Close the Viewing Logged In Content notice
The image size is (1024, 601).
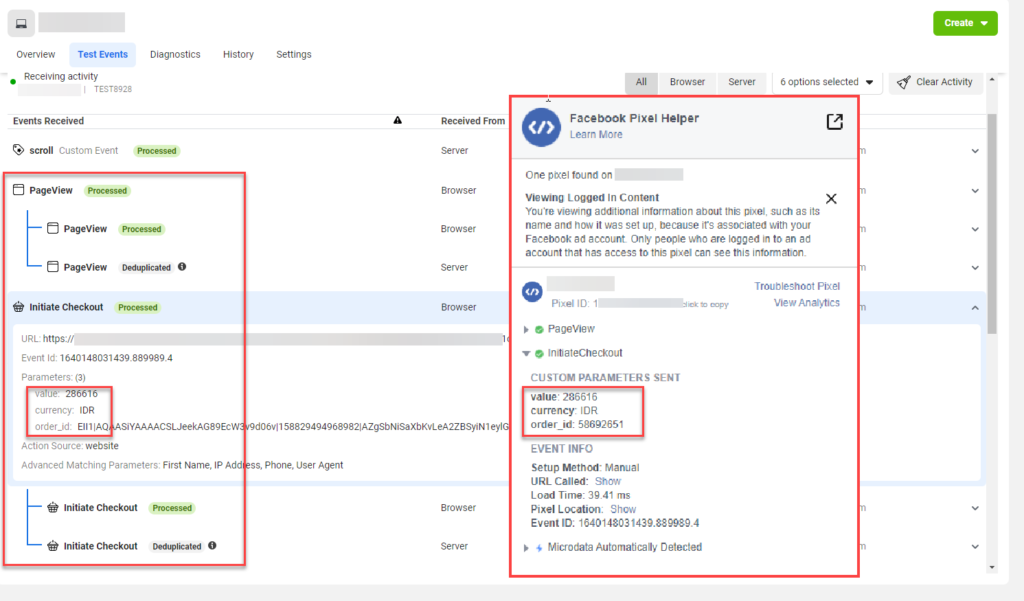(831, 198)
